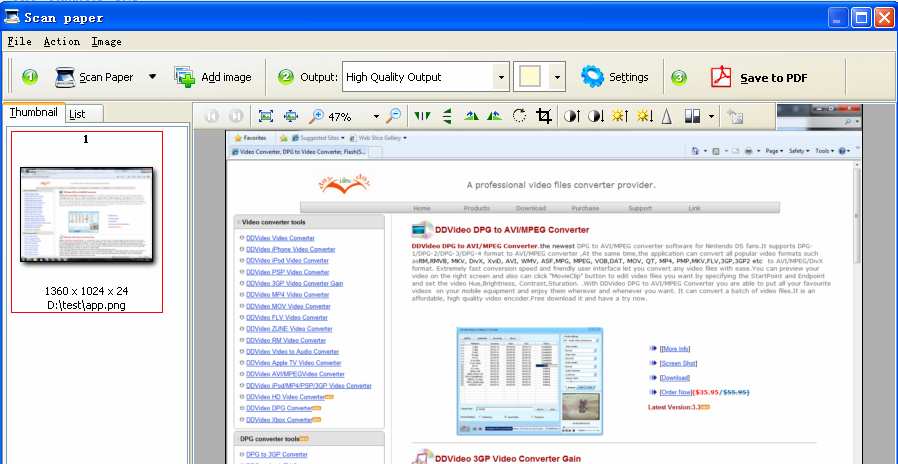
Task: Click the 1360 x 1024 x 24 text
Action: click(86, 292)
